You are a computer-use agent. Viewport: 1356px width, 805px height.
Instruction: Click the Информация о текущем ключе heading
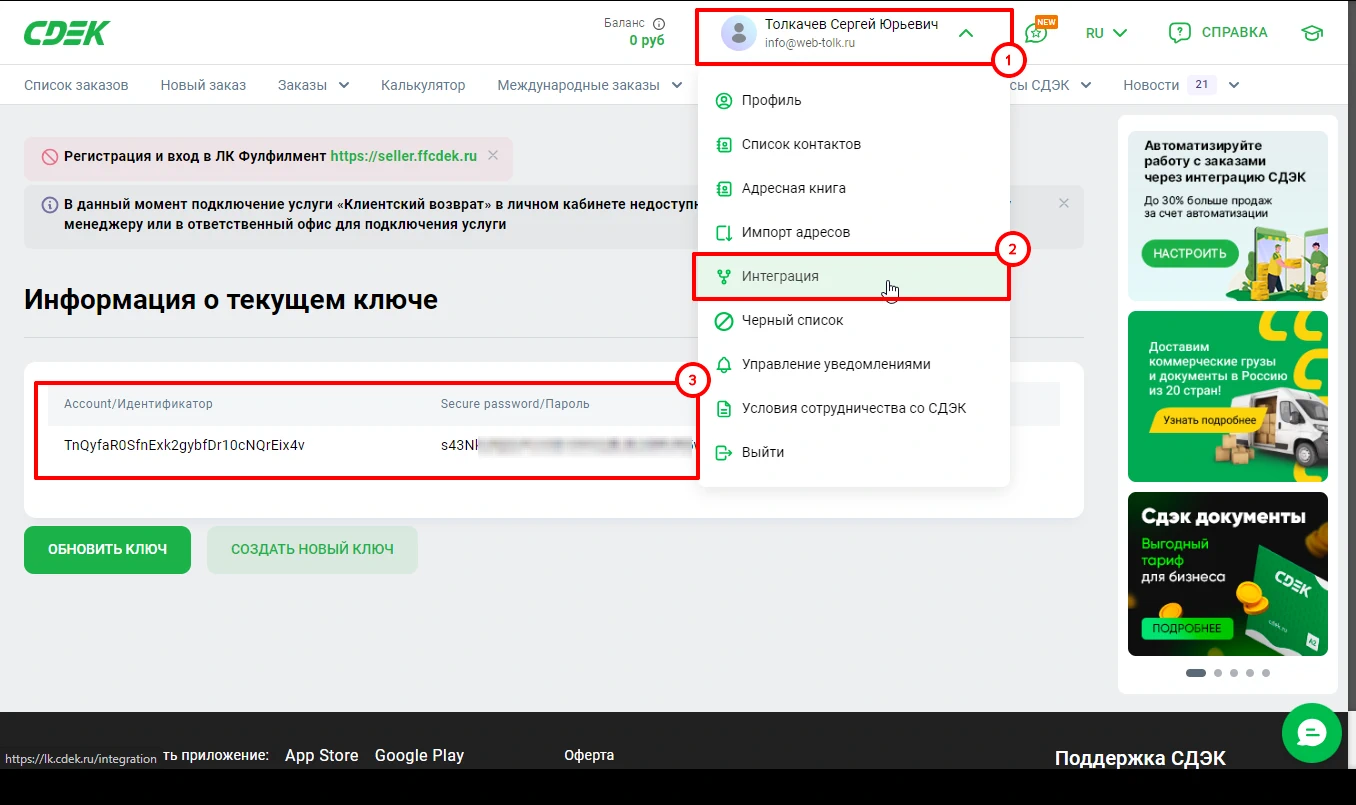231,299
